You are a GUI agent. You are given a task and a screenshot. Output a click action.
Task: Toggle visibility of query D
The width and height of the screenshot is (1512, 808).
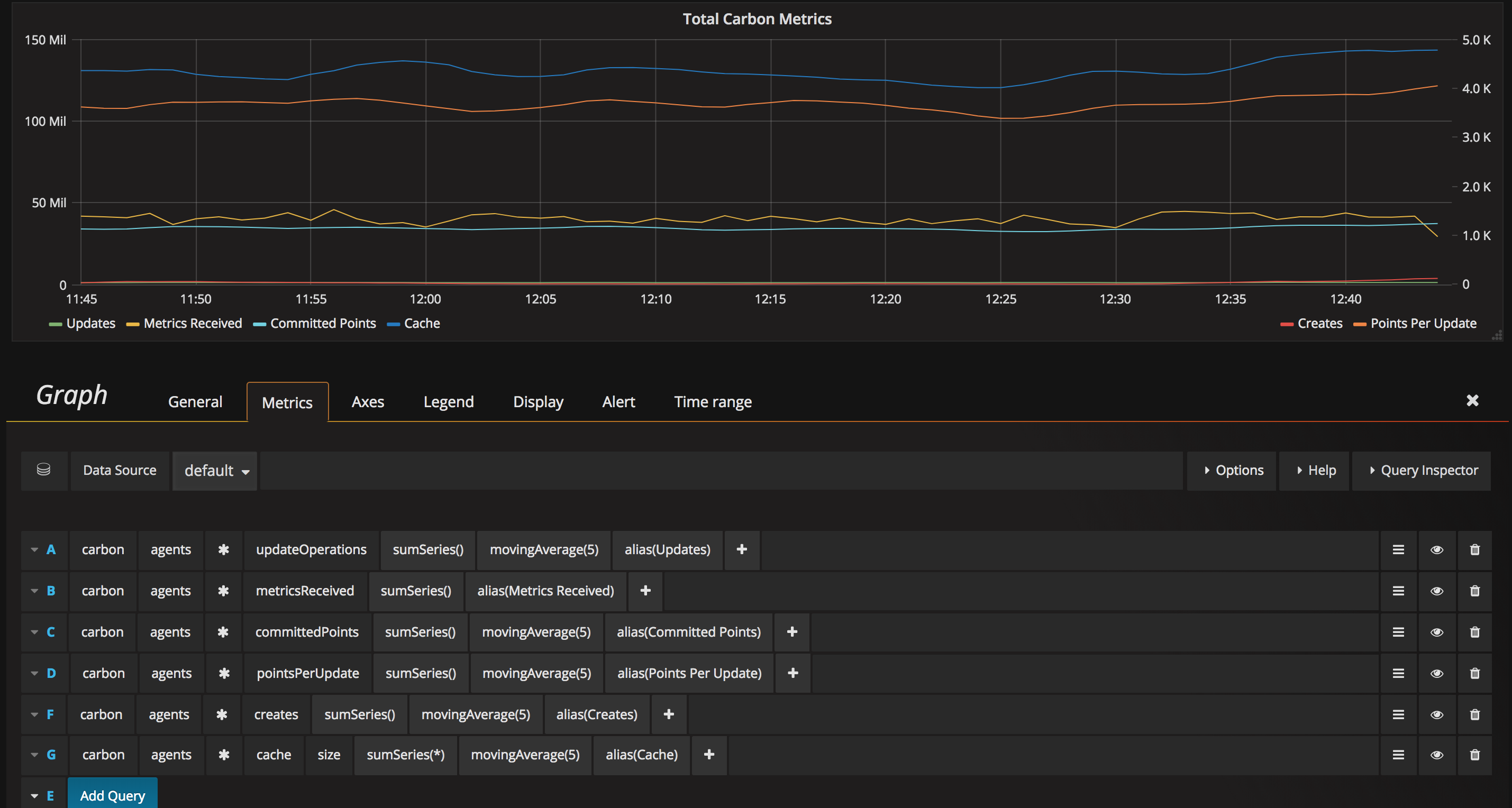(x=1437, y=673)
